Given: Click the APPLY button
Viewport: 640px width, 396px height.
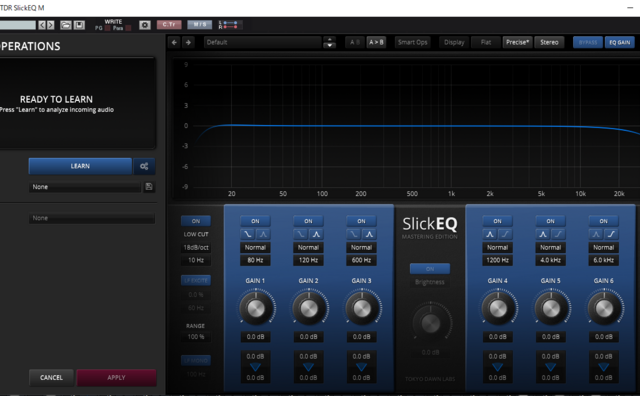Looking at the screenshot, I should click(116, 378).
